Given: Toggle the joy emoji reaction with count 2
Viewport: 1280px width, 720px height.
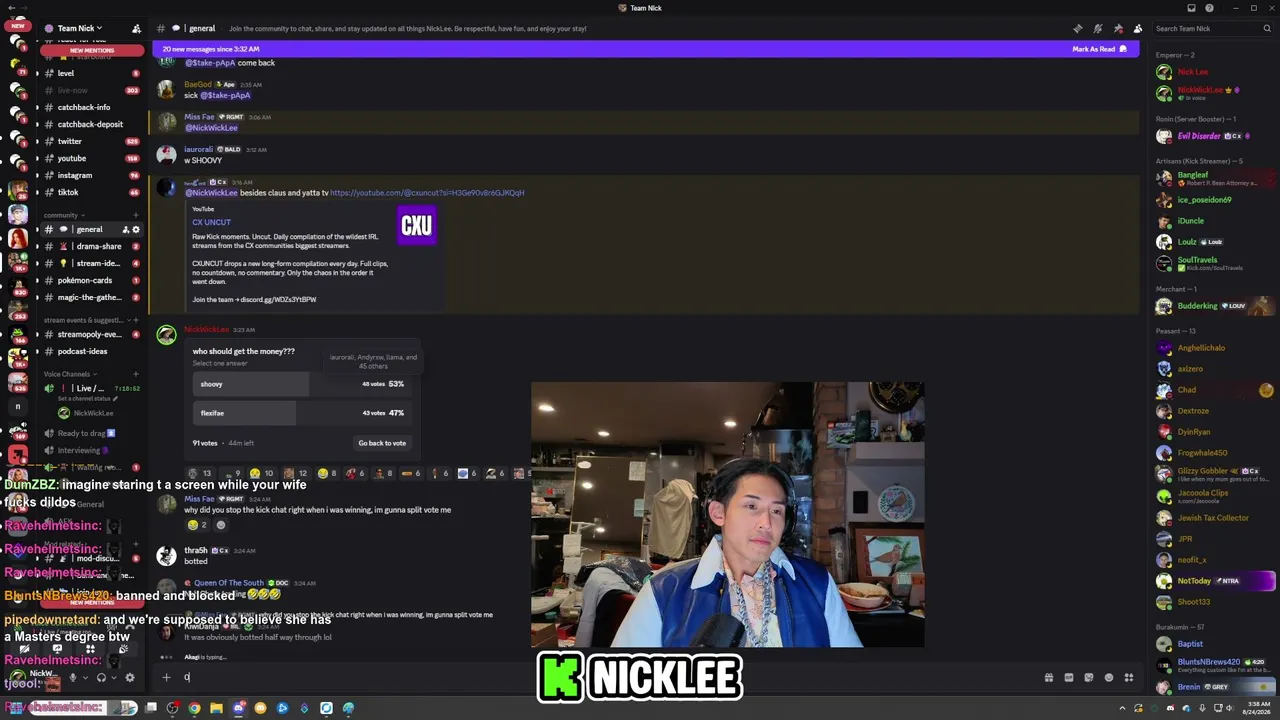Looking at the screenshot, I should pos(197,525).
